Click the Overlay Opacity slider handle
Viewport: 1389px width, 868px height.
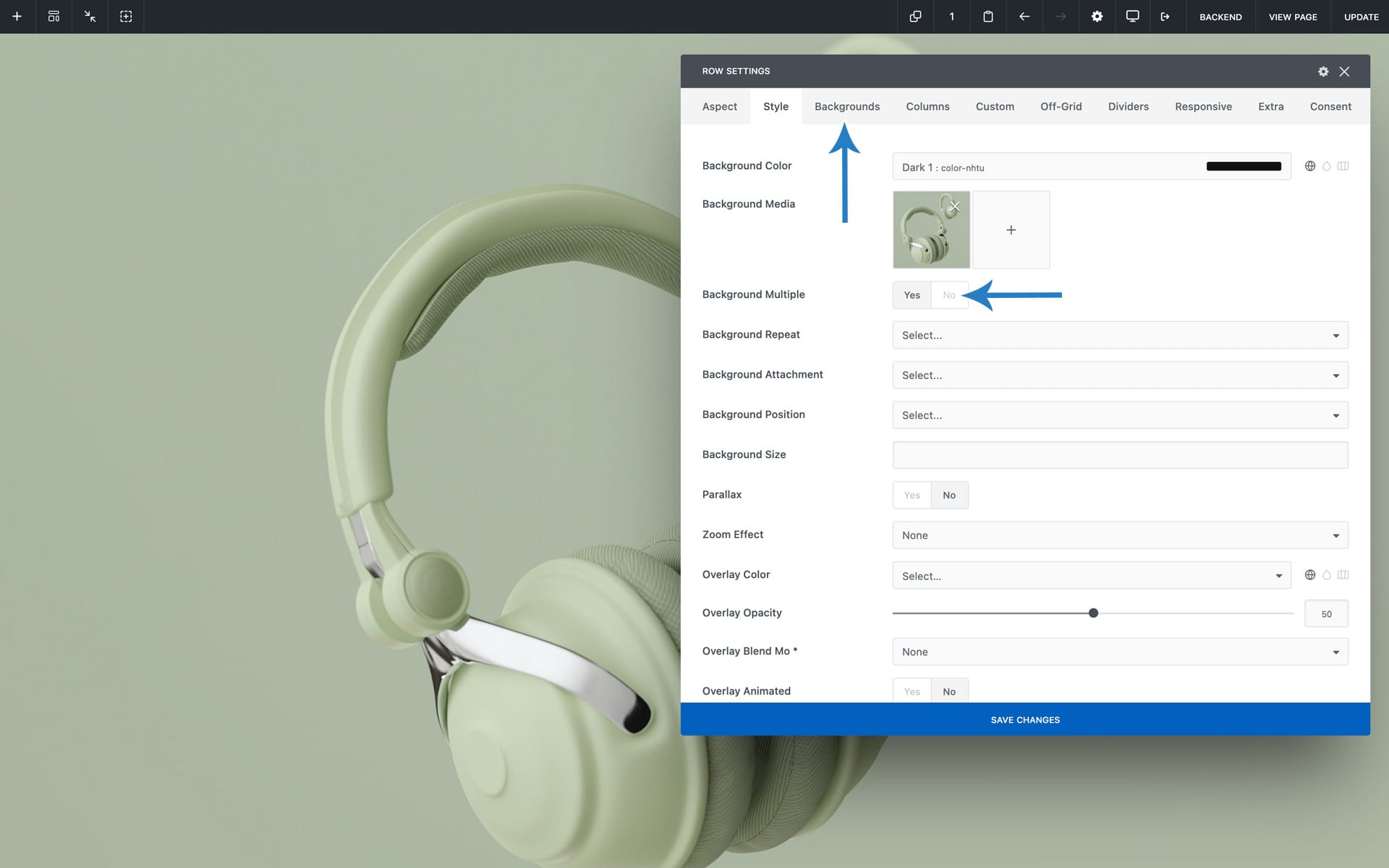[1093, 613]
